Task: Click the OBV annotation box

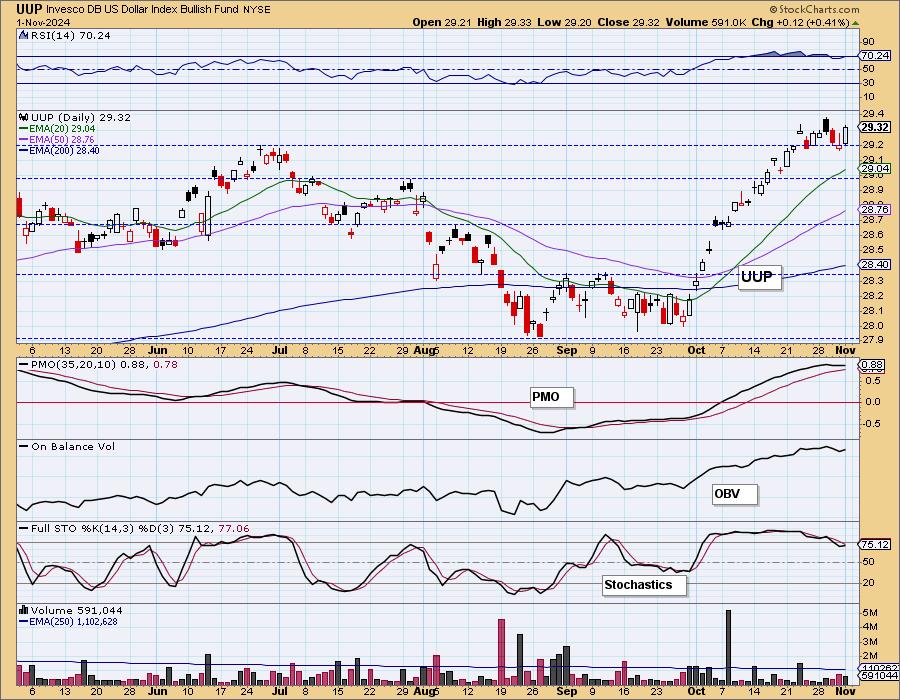Action: [x=734, y=493]
